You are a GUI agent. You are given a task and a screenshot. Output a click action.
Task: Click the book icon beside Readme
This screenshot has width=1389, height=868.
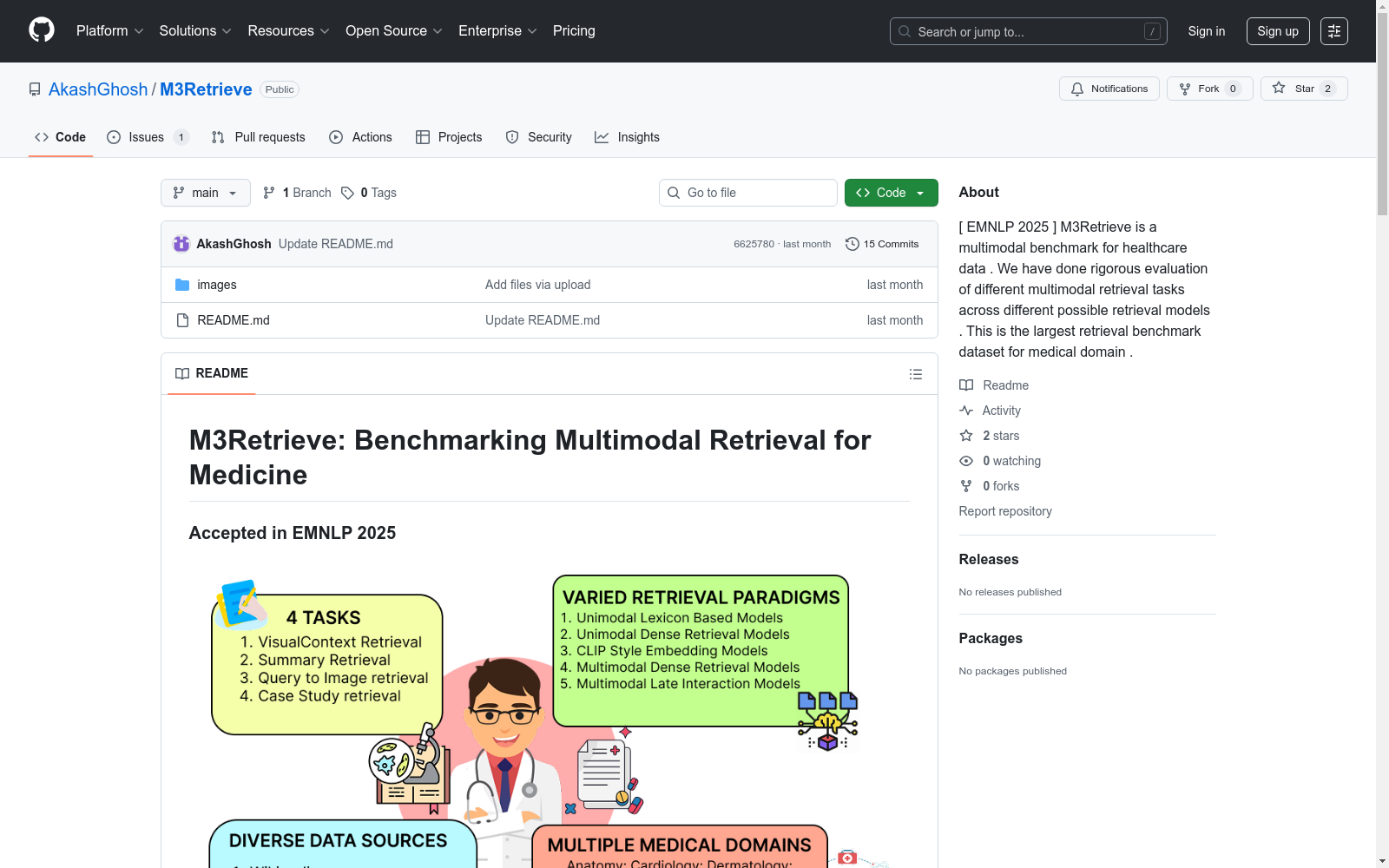pos(966,385)
